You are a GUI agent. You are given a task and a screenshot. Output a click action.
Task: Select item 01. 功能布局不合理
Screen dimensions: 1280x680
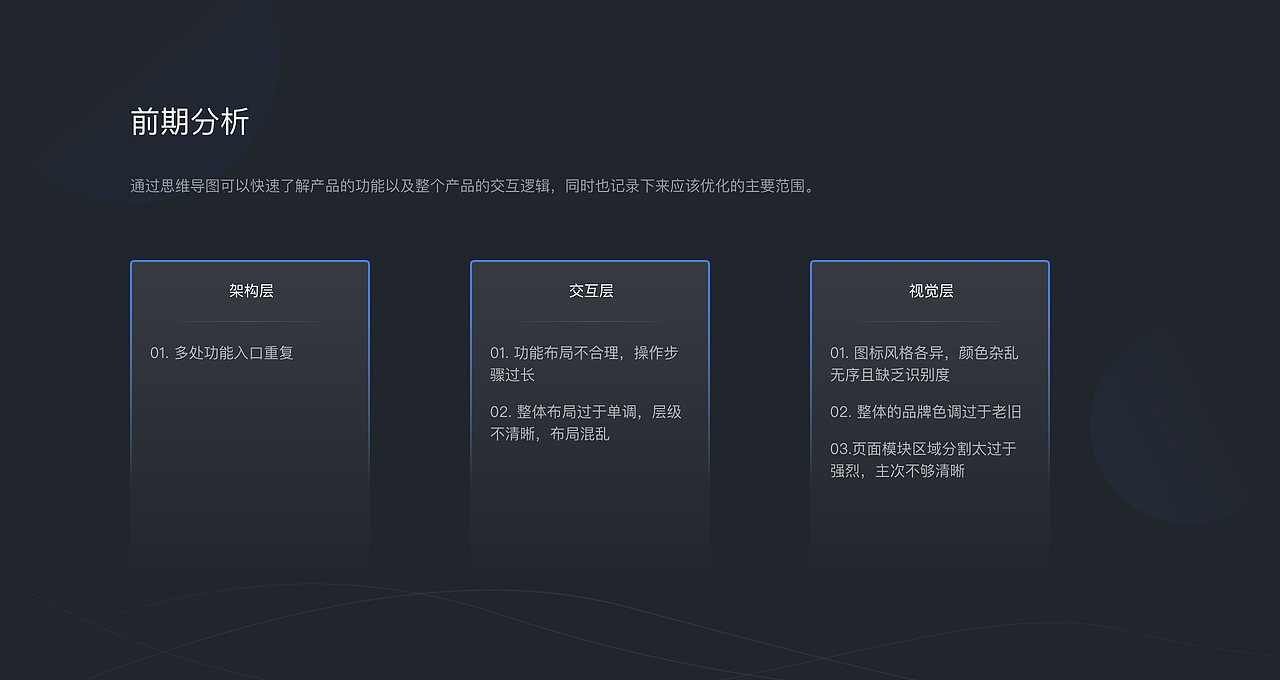584,364
